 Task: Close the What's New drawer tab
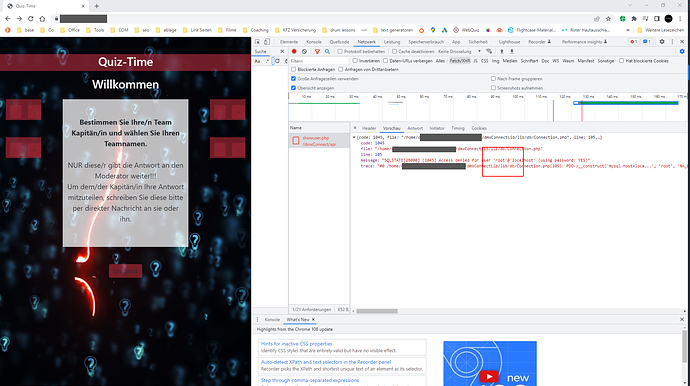(x=313, y=320)
